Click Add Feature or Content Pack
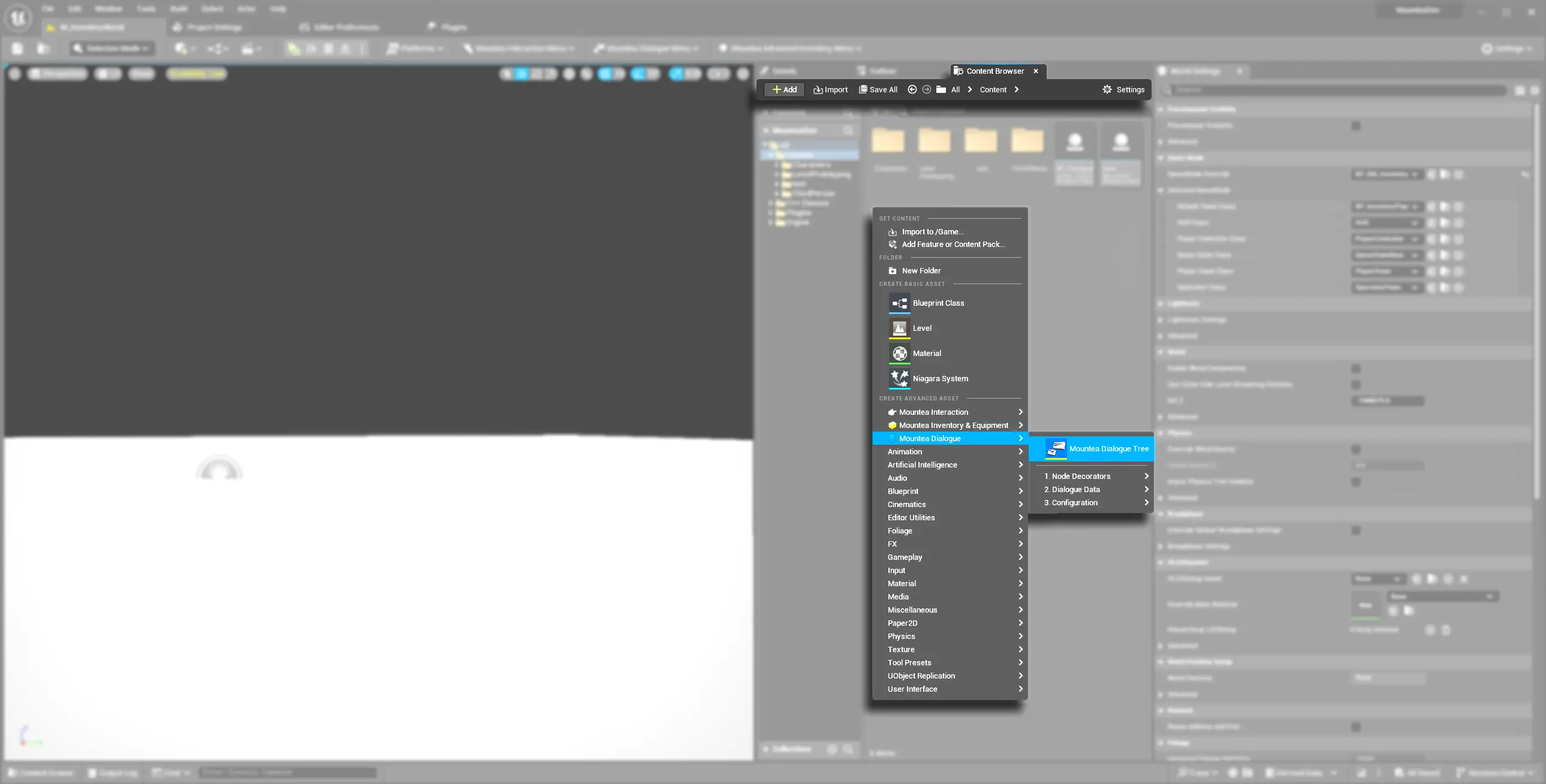Viewport: 1546px width, 784px height. [953, 245]
